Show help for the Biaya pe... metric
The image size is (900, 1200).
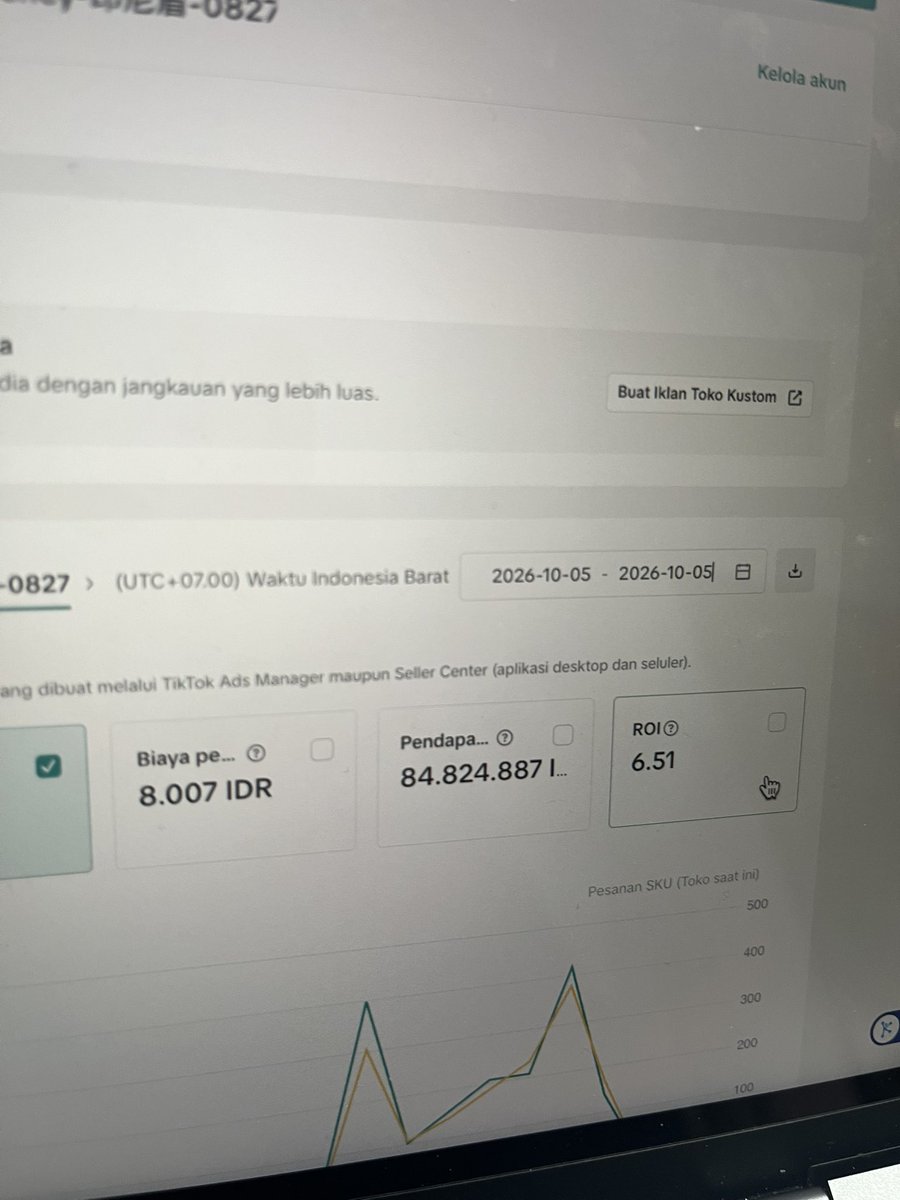tap(258, 755)
